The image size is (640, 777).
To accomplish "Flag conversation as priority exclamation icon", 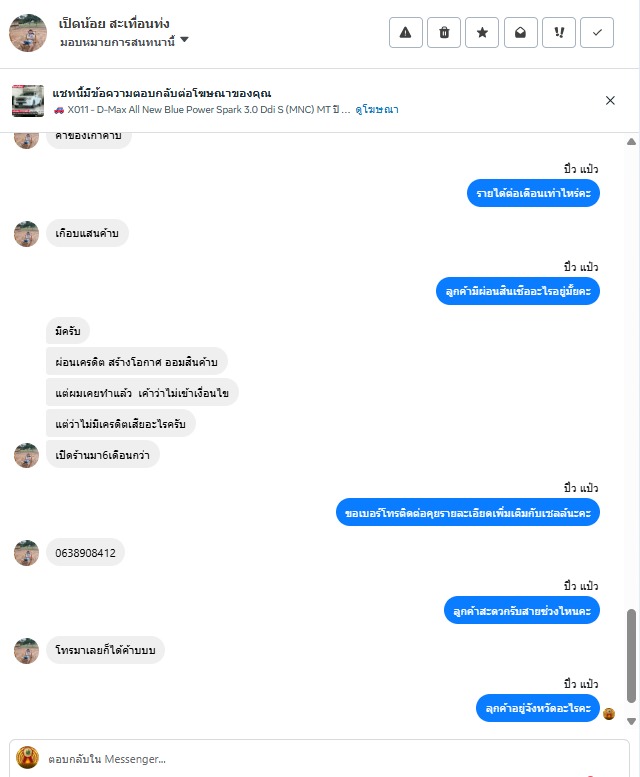I will tap(559, 33).
